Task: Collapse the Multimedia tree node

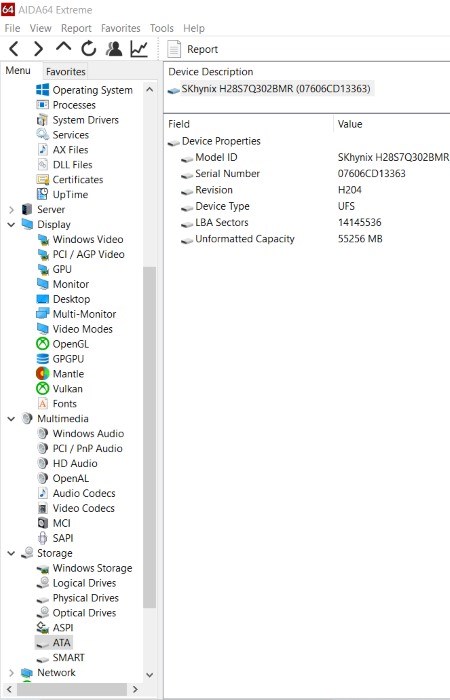Action: tap(11, 418)
